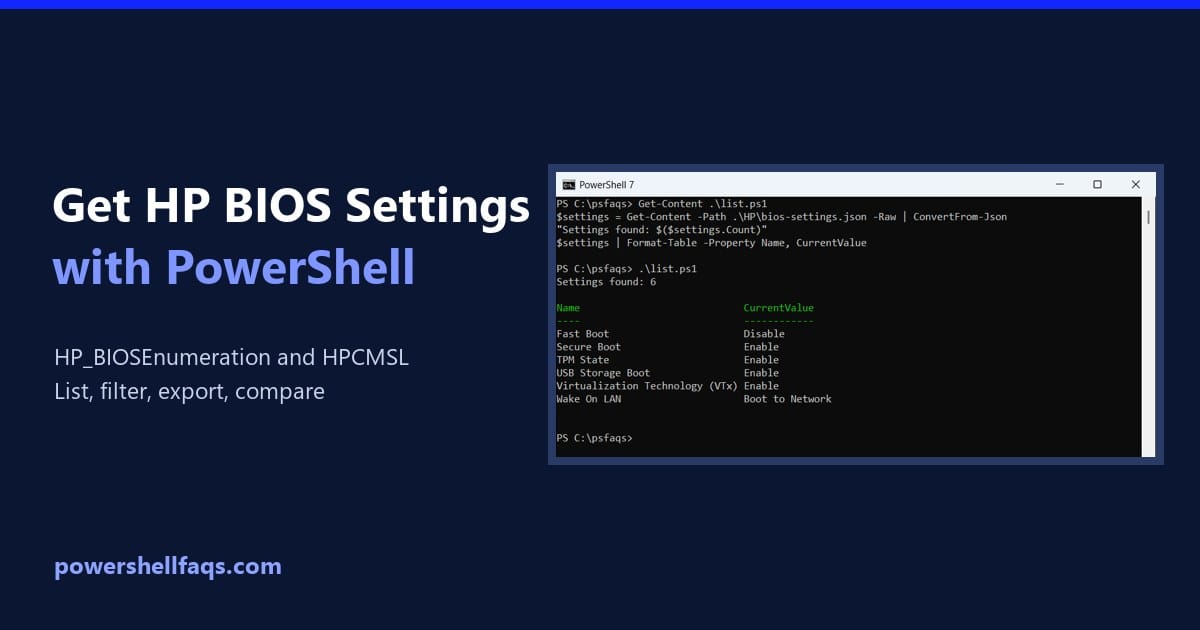Click the PowerShell 7 window title text
The width and height of the screenshot is (1200, 630).
click(x=607, y=185)
